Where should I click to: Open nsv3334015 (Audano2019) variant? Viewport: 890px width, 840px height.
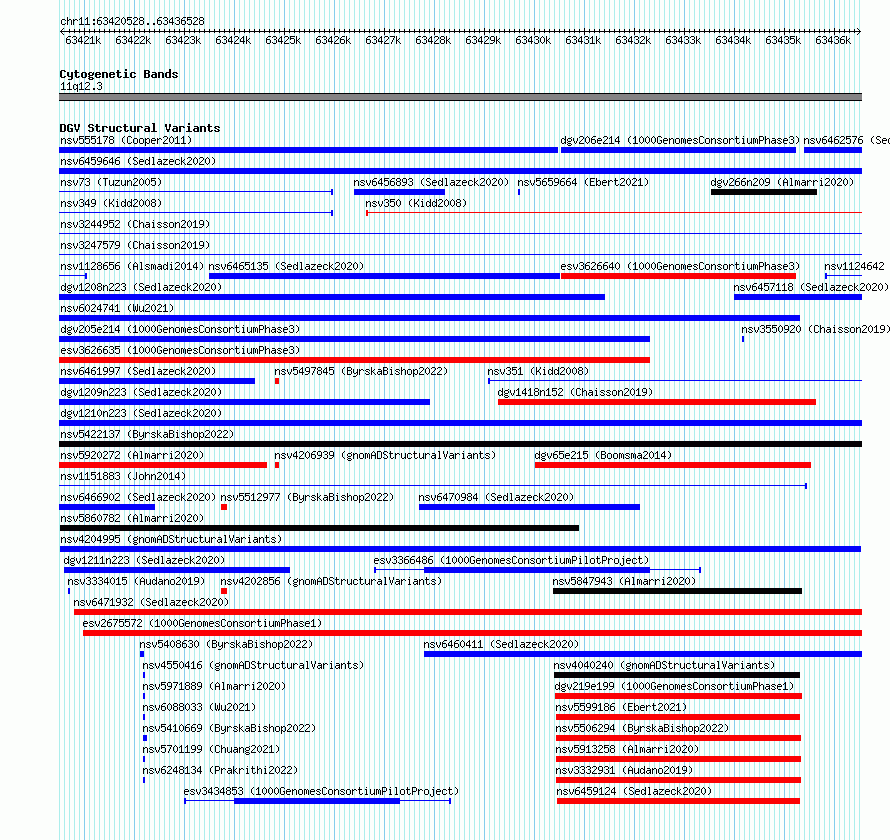point(136,581)
